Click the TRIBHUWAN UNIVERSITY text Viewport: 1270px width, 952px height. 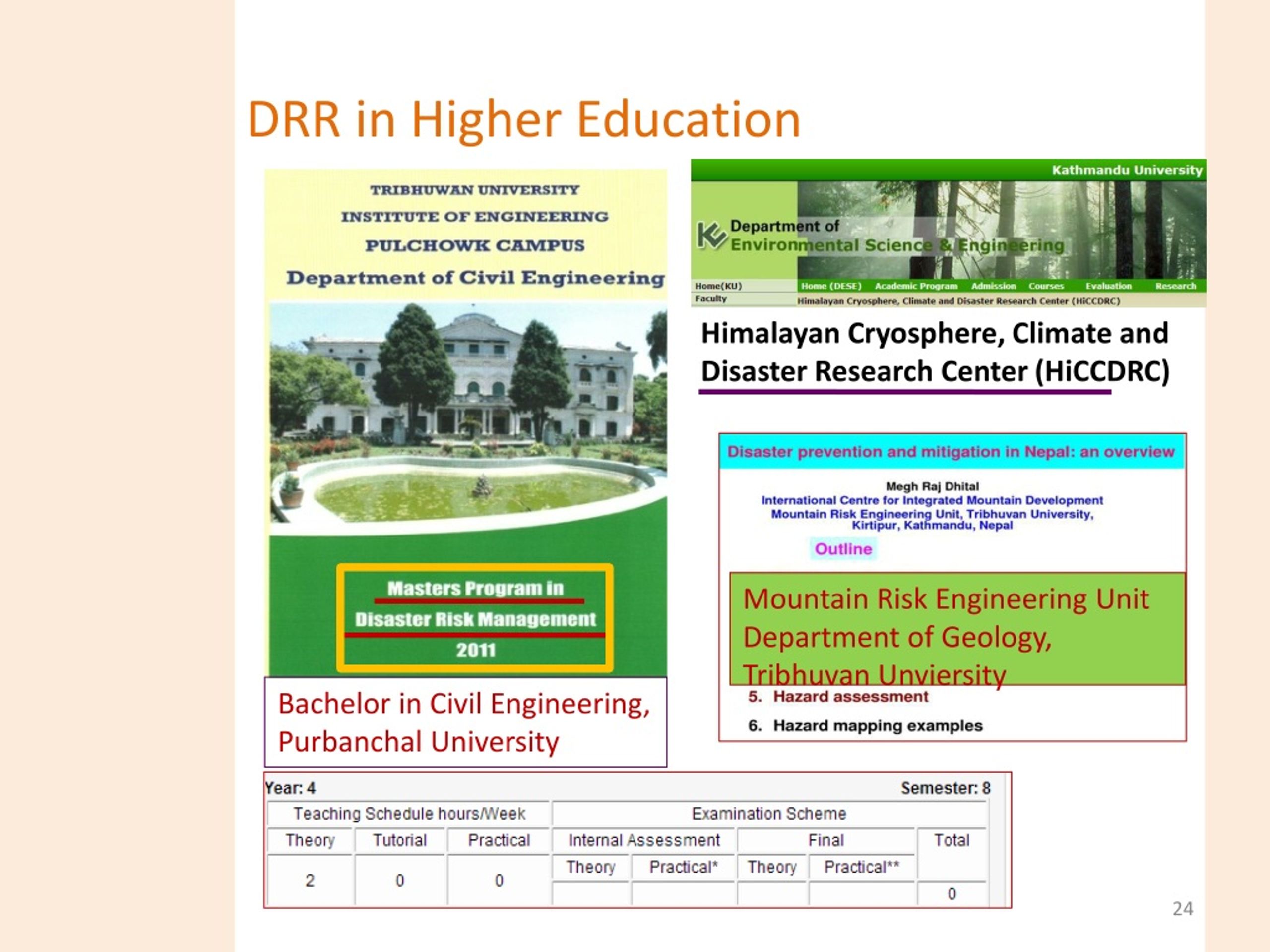coord(474,190)
